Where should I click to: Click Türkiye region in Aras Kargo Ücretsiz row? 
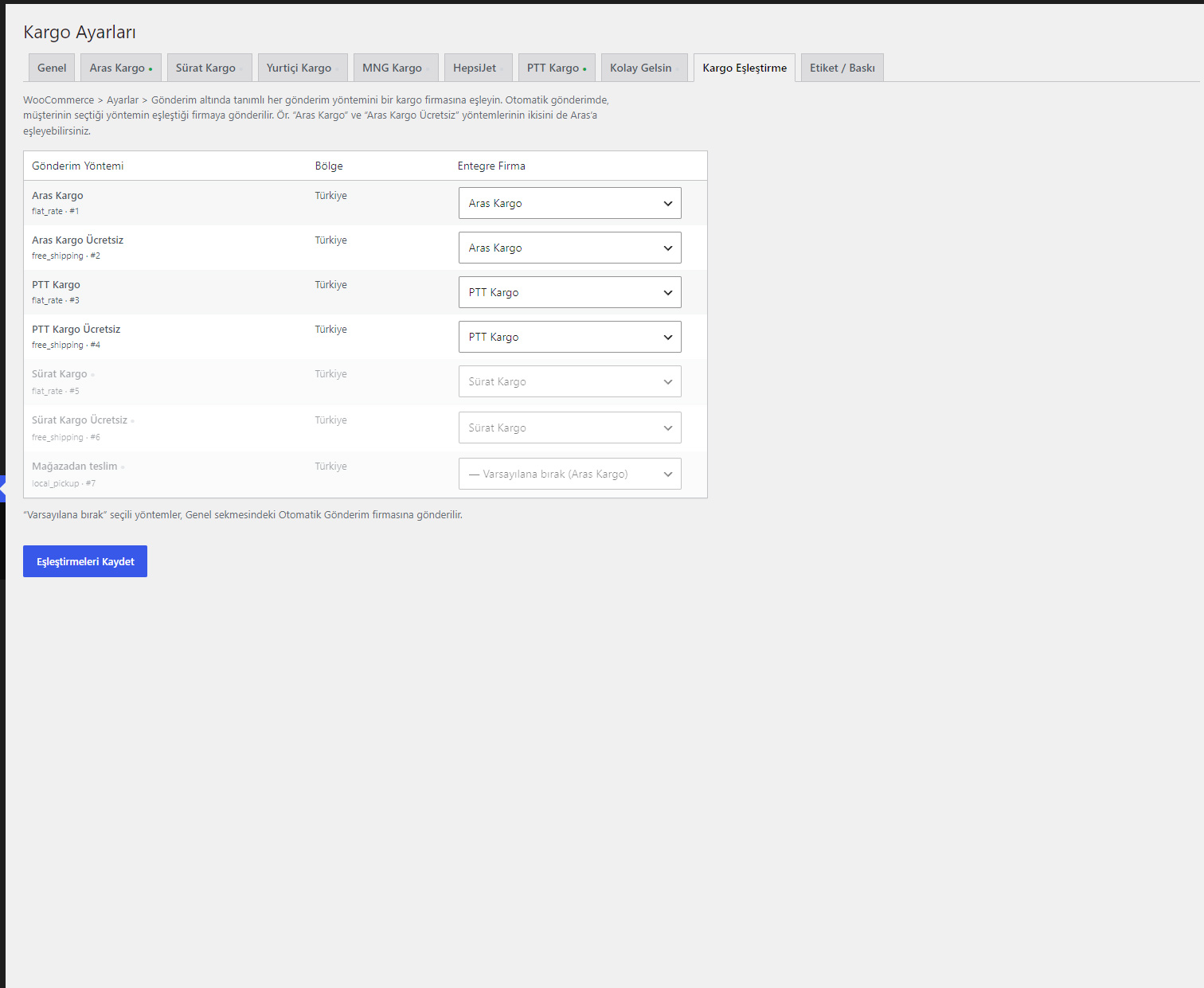331,240
